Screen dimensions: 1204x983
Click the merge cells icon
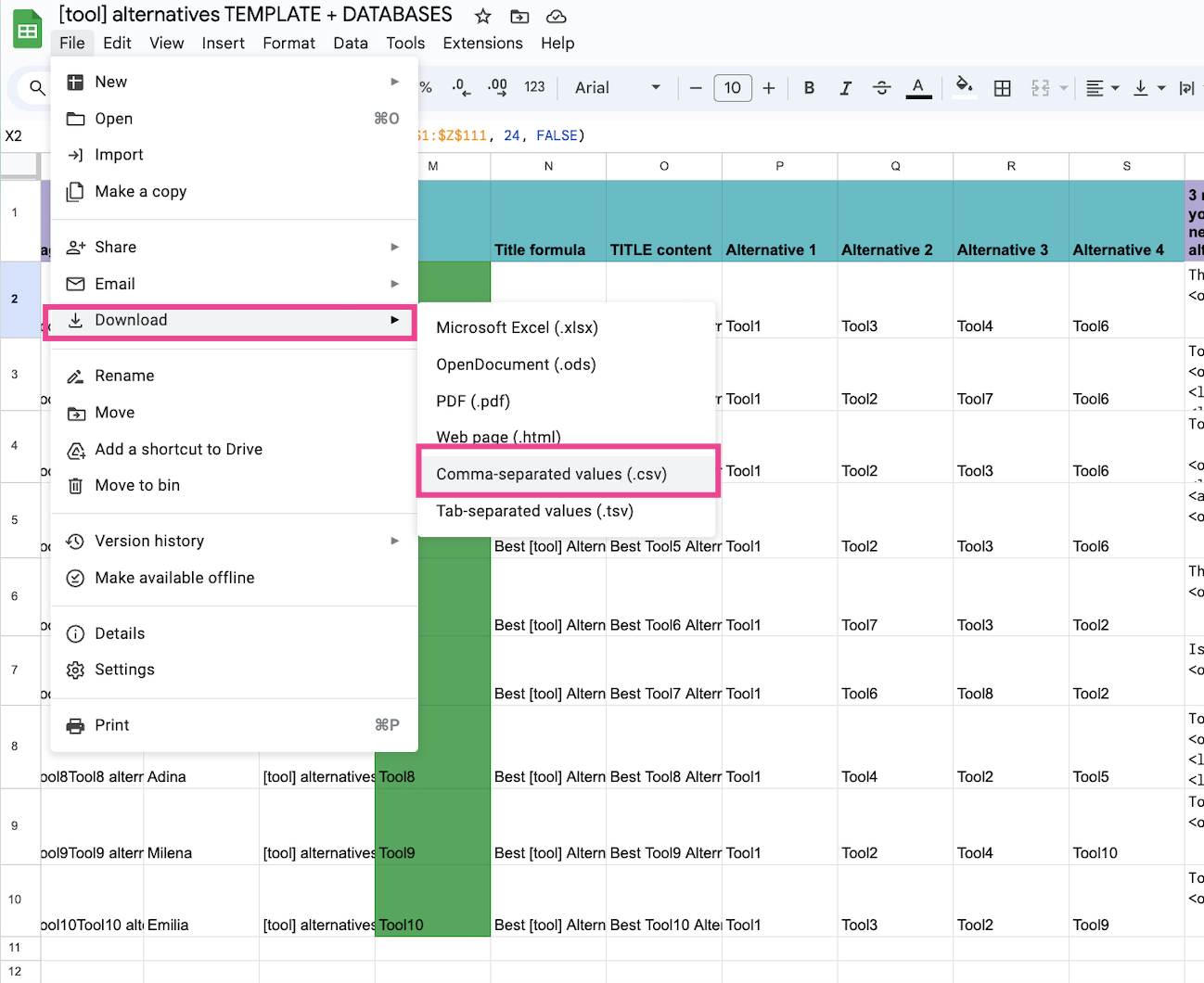[x=1041, y=88]
